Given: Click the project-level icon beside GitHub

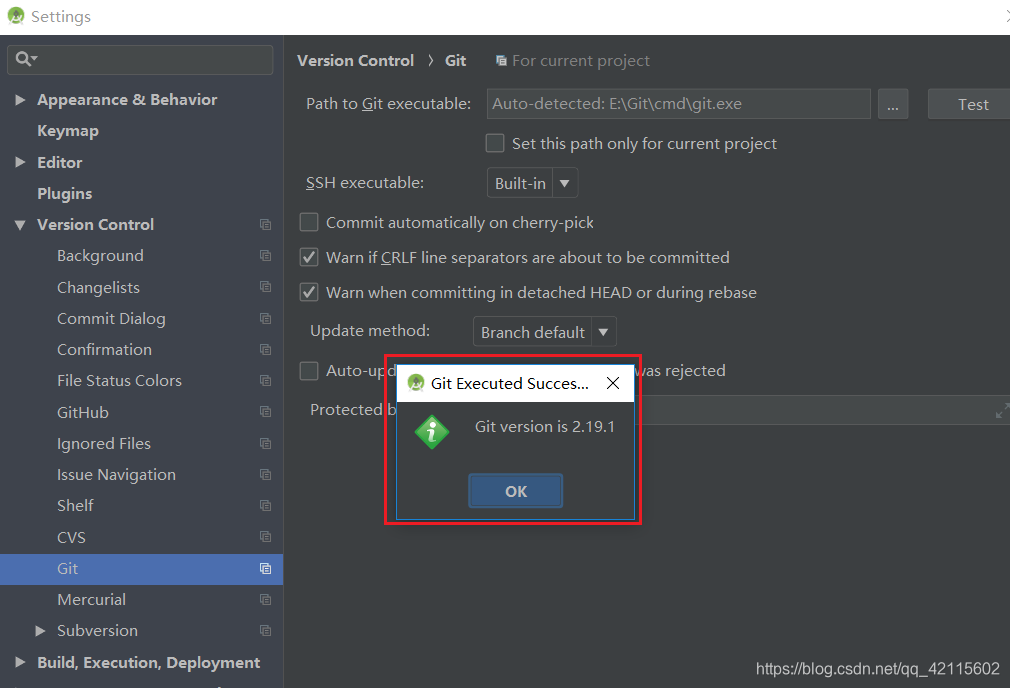Looking at the screenshot, I should pyautogui.click(x=265, y=412).
